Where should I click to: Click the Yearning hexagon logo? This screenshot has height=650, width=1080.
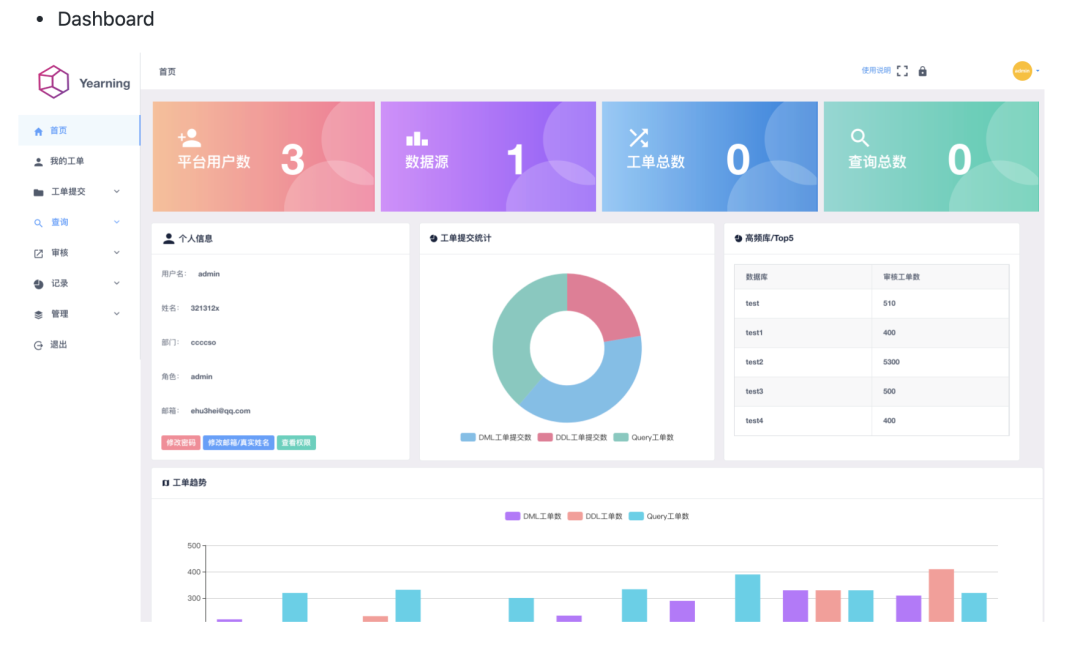53,82
